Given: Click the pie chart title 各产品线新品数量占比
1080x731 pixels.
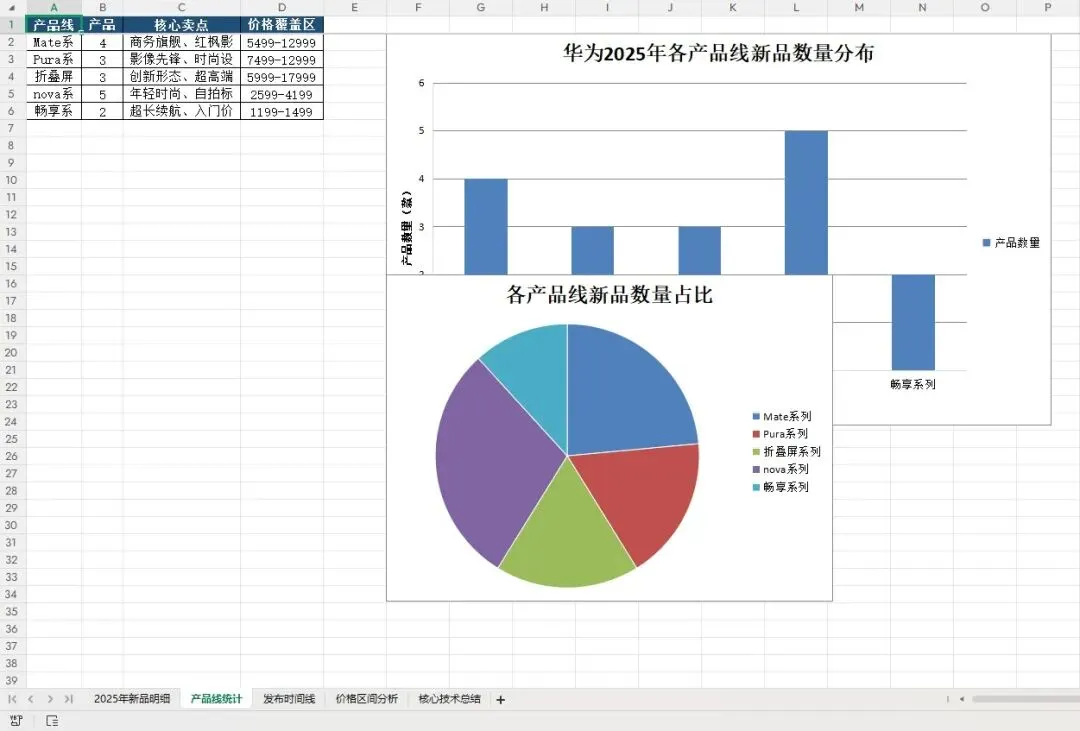Looking at the screenshot, I should (x=610, y=295).
